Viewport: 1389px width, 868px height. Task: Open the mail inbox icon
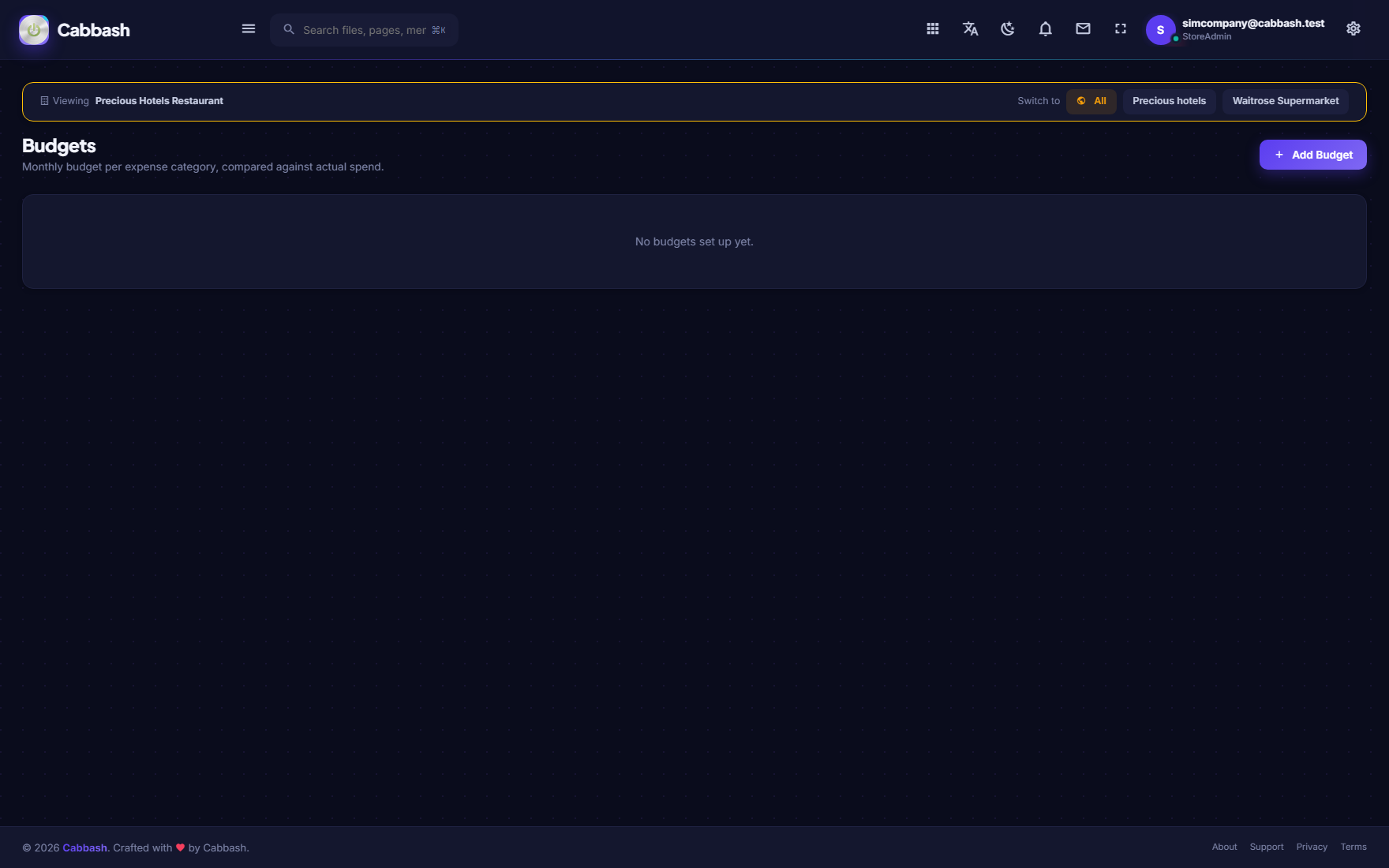point(1083,29)
